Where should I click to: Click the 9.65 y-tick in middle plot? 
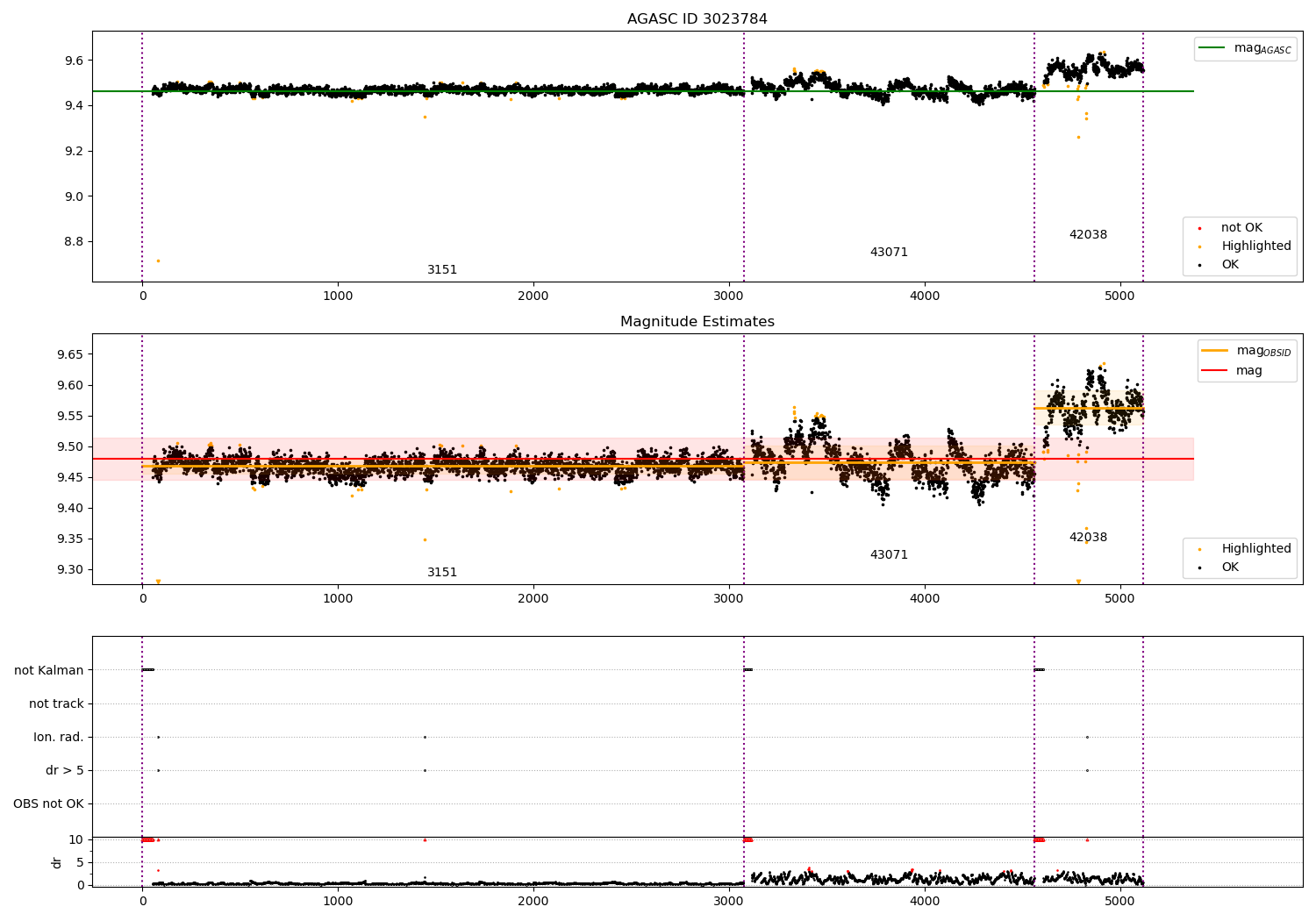(70, 355)
